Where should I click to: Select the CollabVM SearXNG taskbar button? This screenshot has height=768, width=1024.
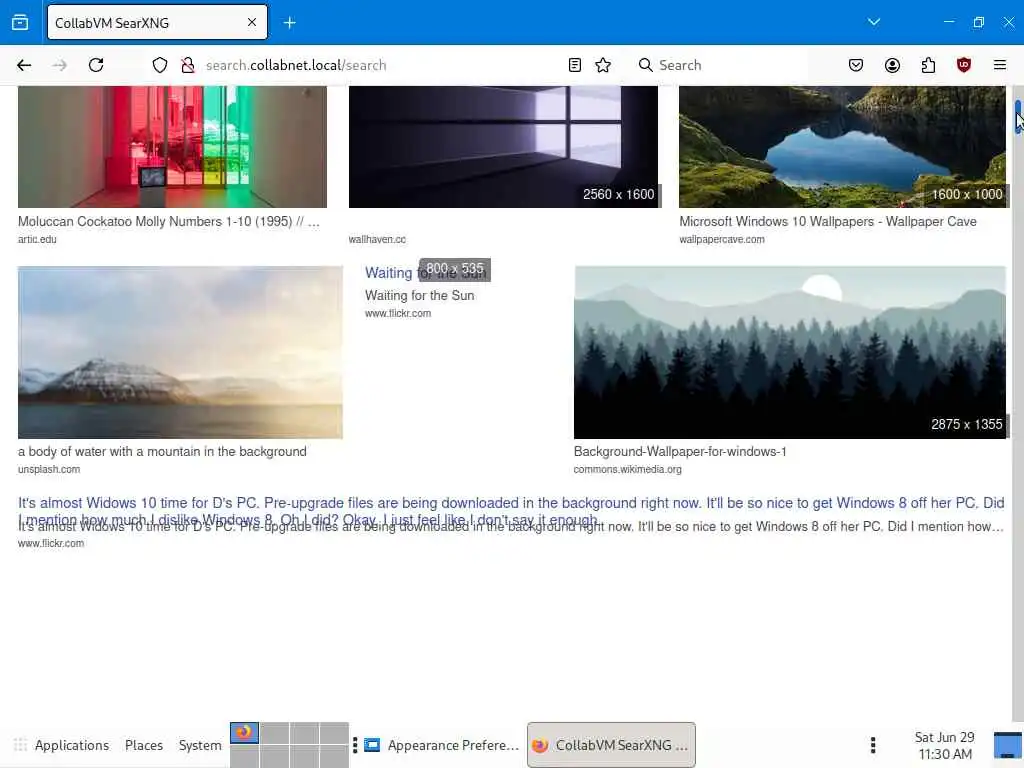[611, 745]
